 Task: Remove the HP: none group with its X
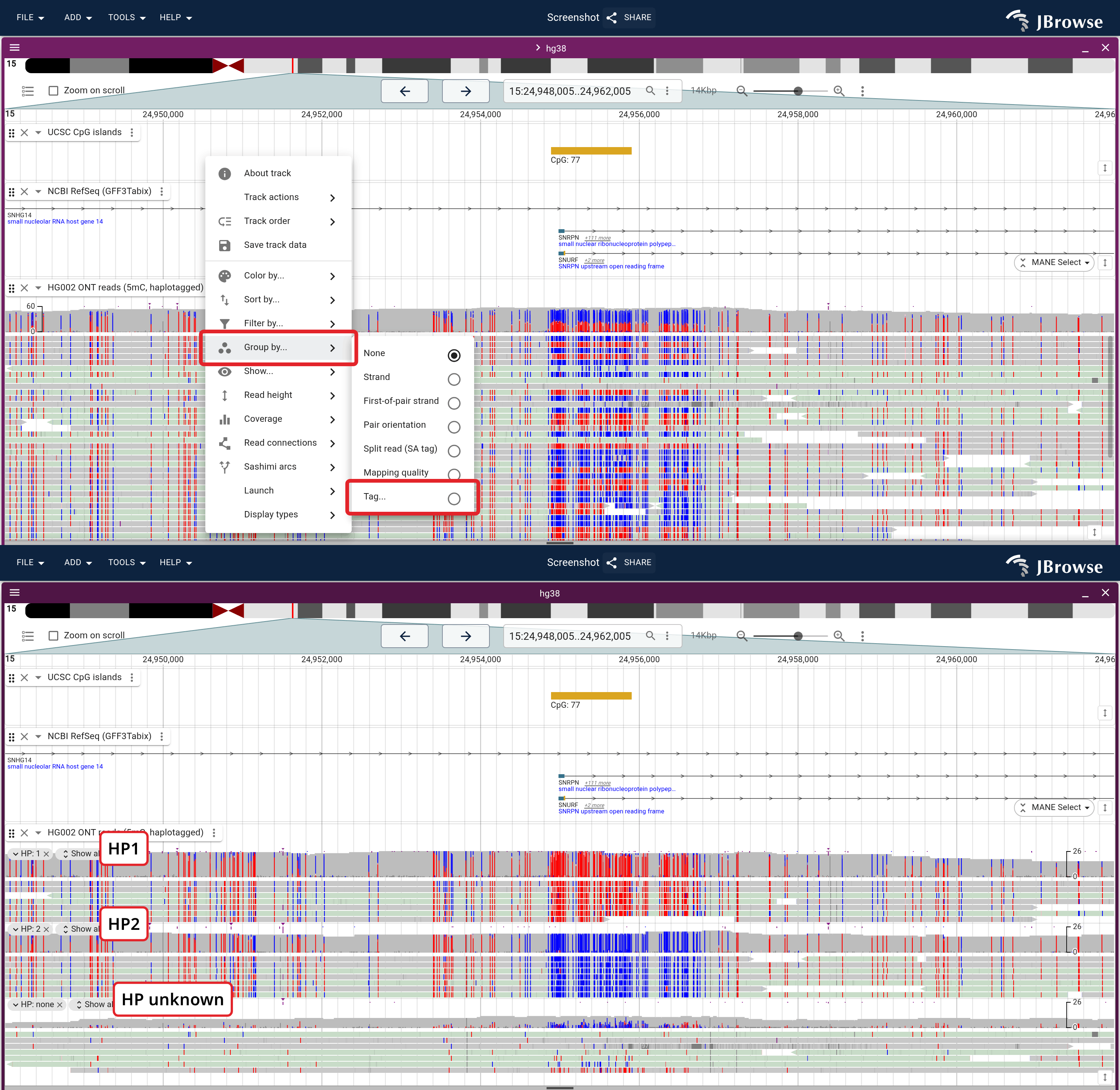pos(60,1005)
